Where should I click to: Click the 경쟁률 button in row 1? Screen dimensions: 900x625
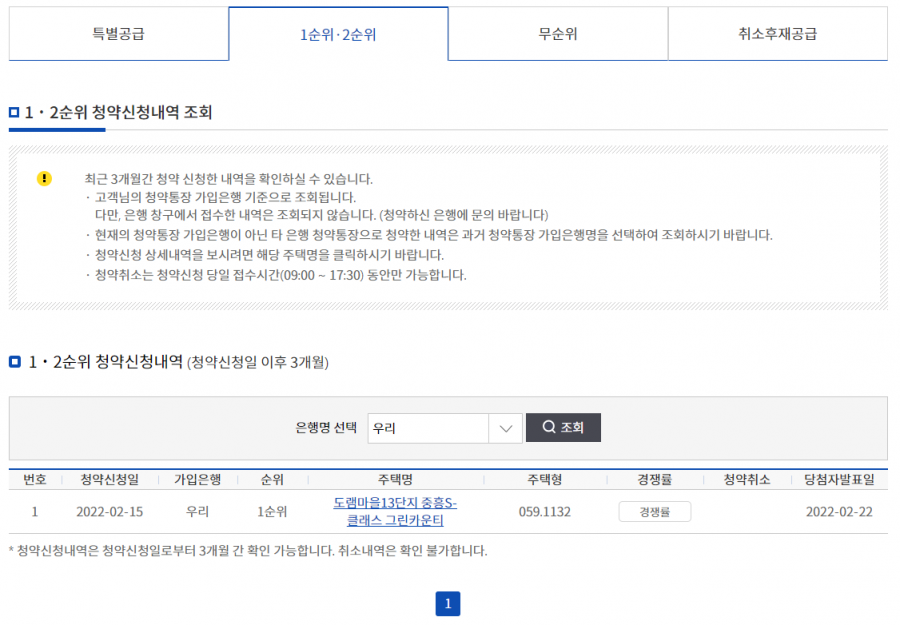tap(654, 511)
